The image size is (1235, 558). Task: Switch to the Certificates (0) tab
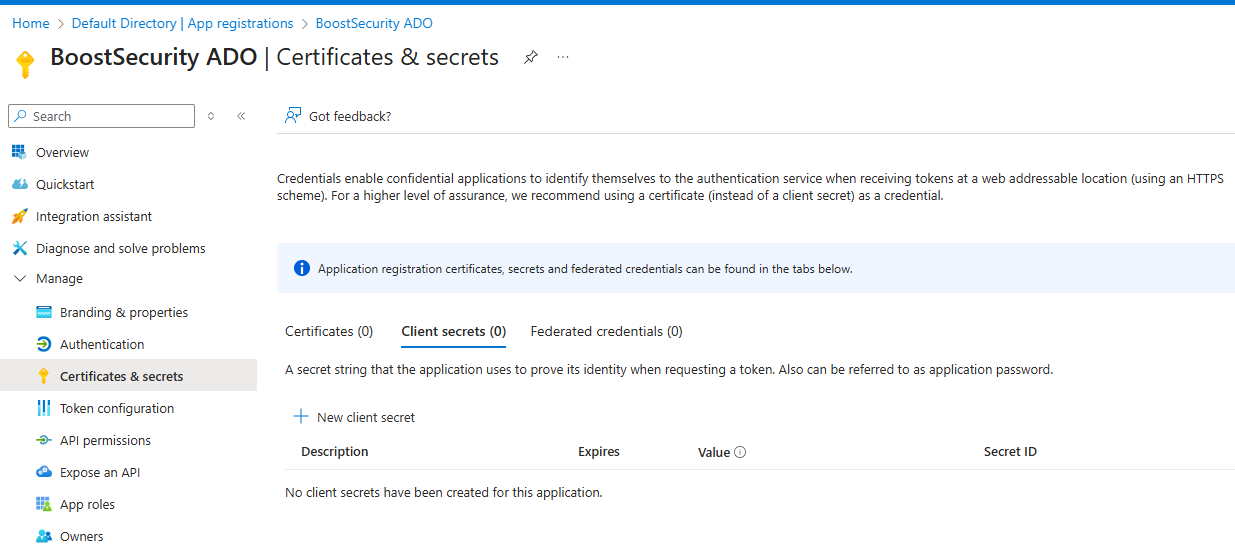[x=329, y=331]
